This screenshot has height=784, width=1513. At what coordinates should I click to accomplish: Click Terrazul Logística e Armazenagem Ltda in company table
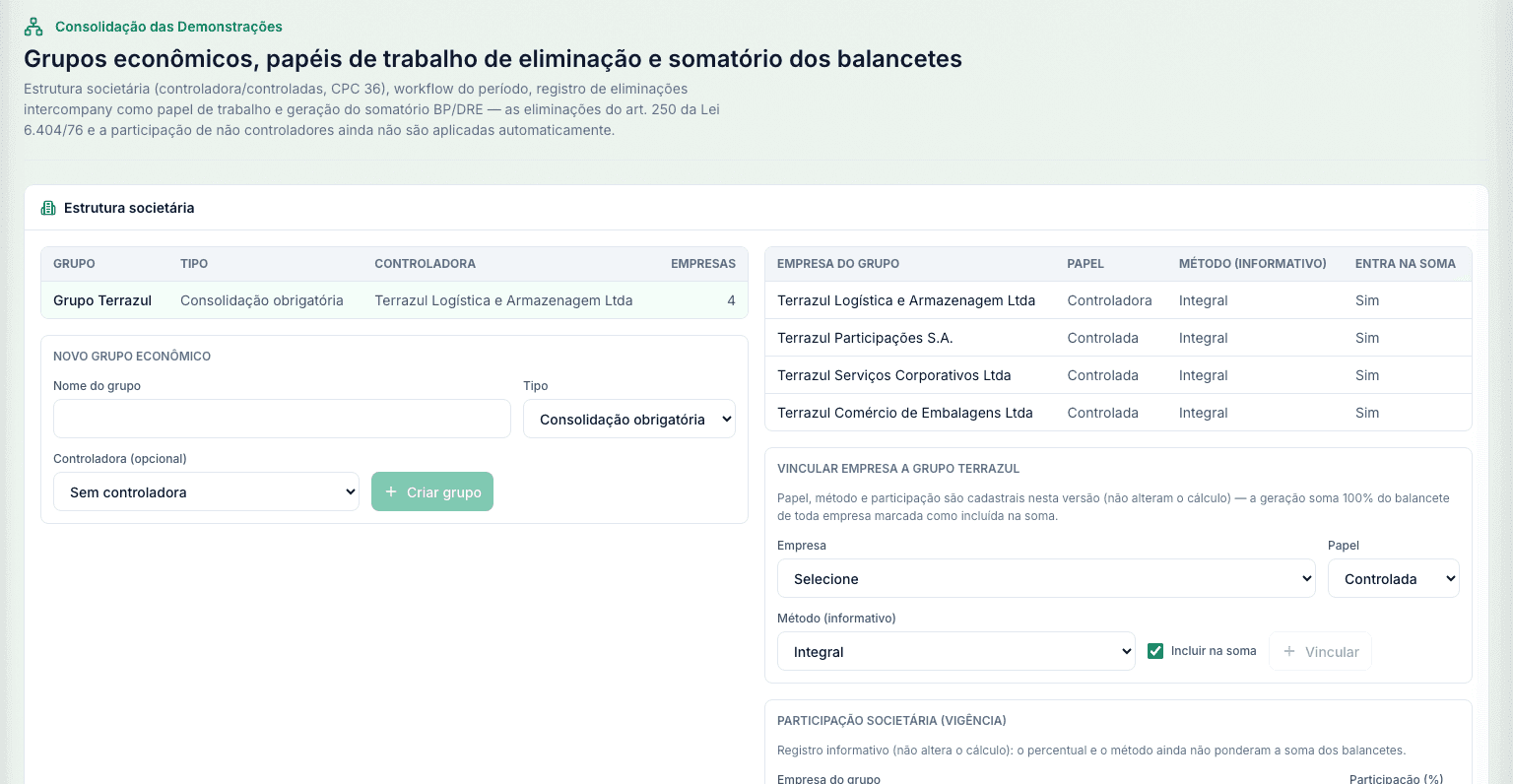[906, 300]
